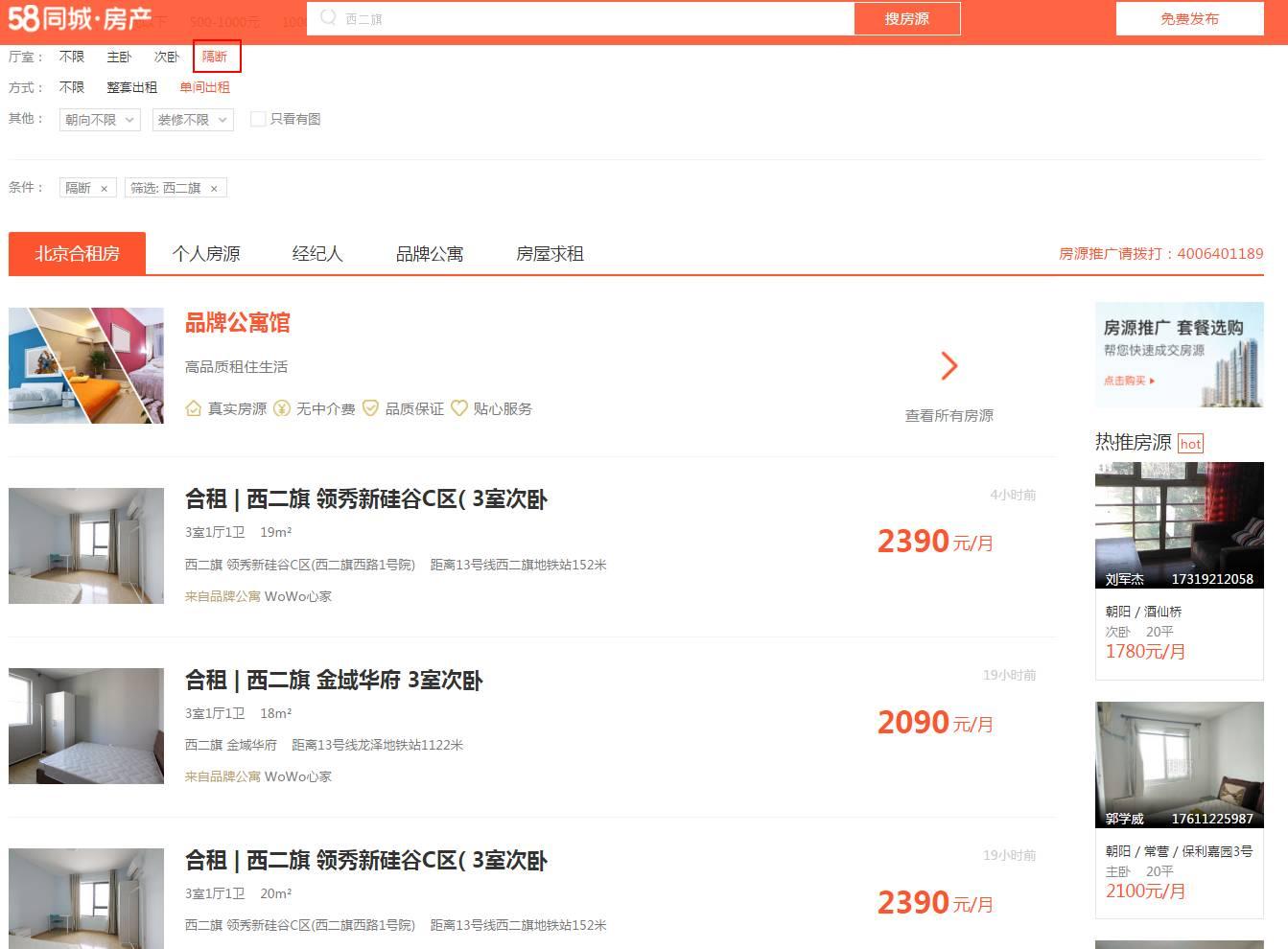Select 整套出租 rental method
This screenshot has width=1288, height=949.
[x=131, y=87]
